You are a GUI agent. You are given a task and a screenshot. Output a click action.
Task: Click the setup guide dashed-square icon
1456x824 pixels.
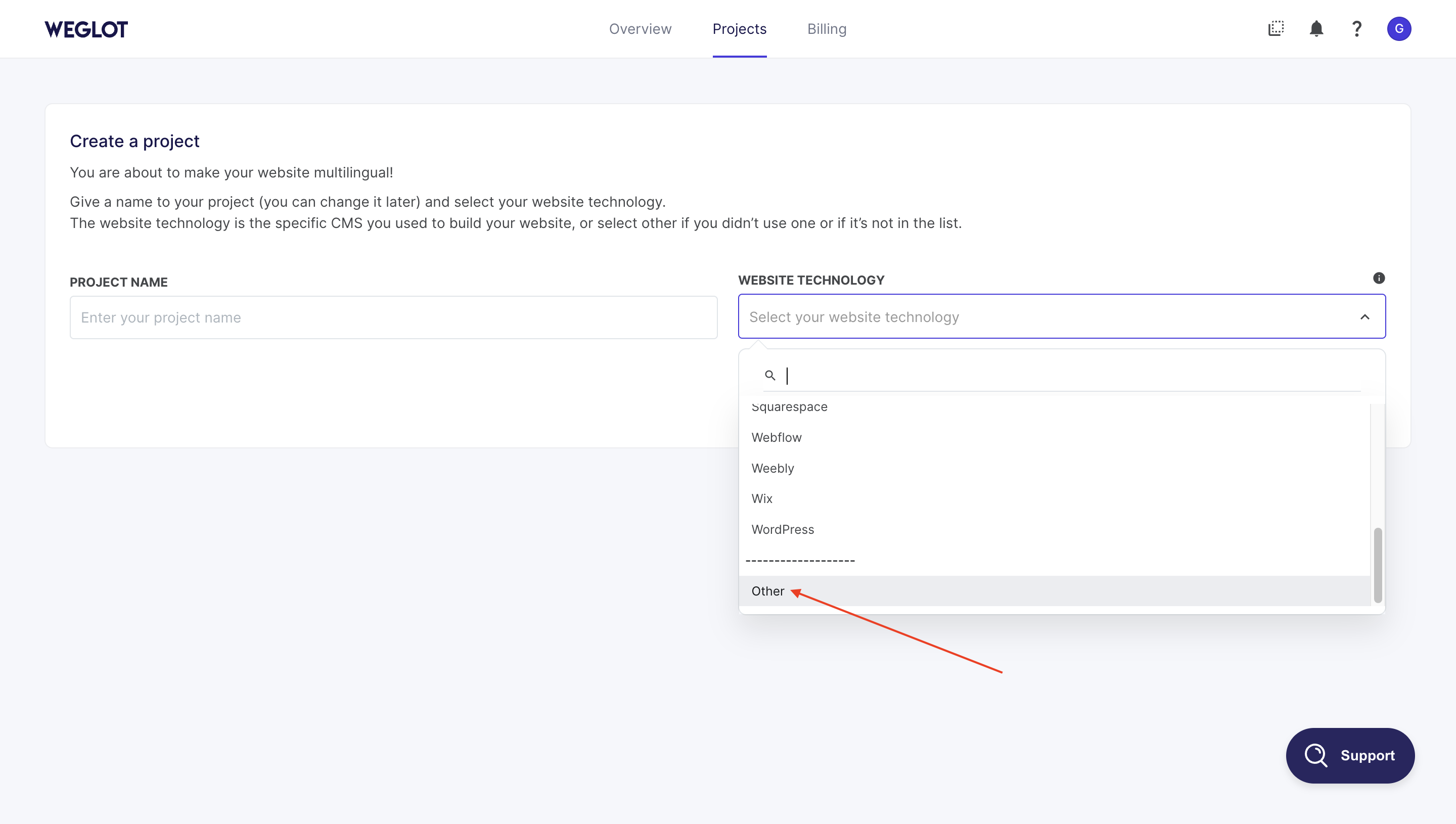[x=1276, y=28]
